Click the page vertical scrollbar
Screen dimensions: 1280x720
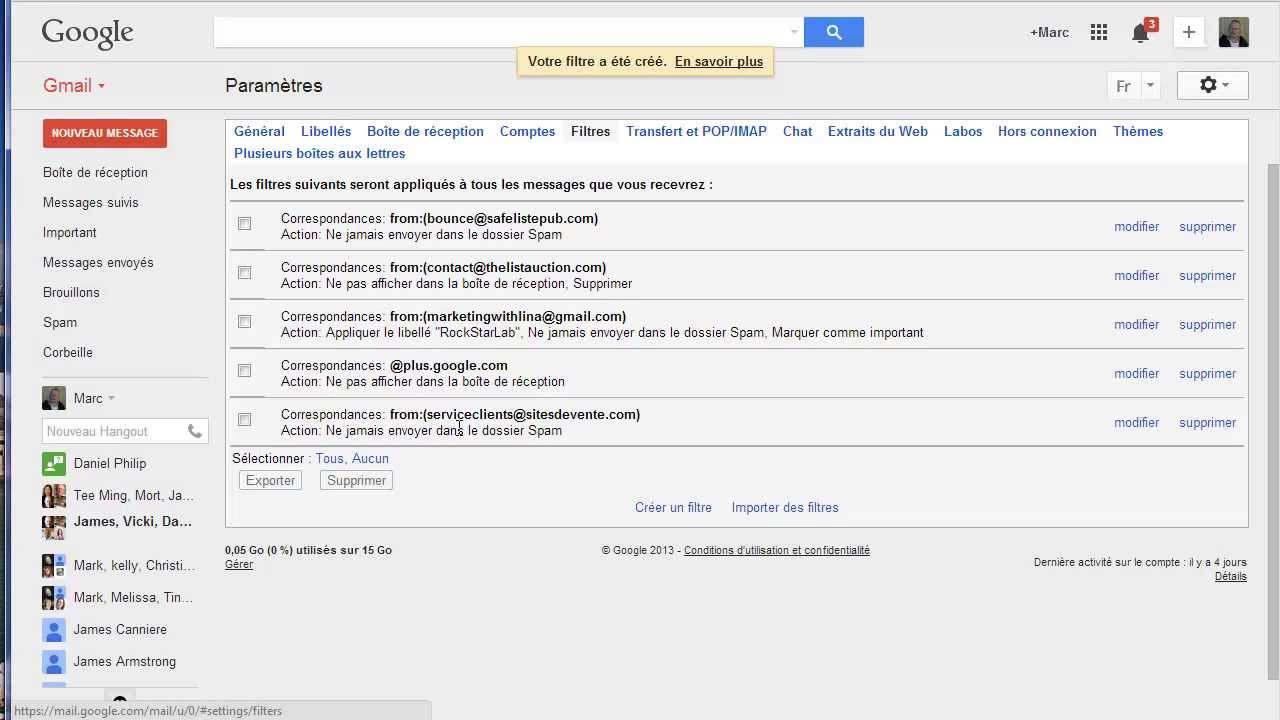click(1273, 420)
